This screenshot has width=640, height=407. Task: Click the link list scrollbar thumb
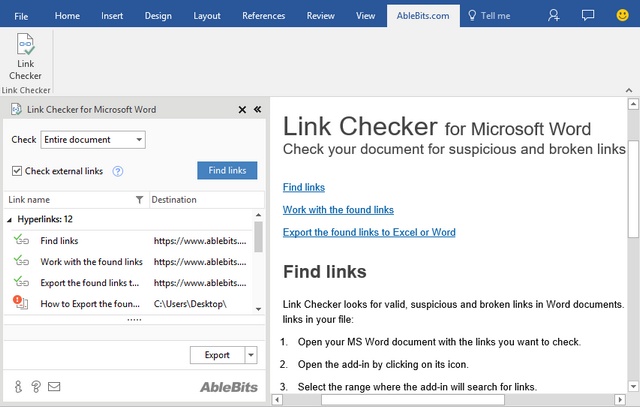point(258,237)
